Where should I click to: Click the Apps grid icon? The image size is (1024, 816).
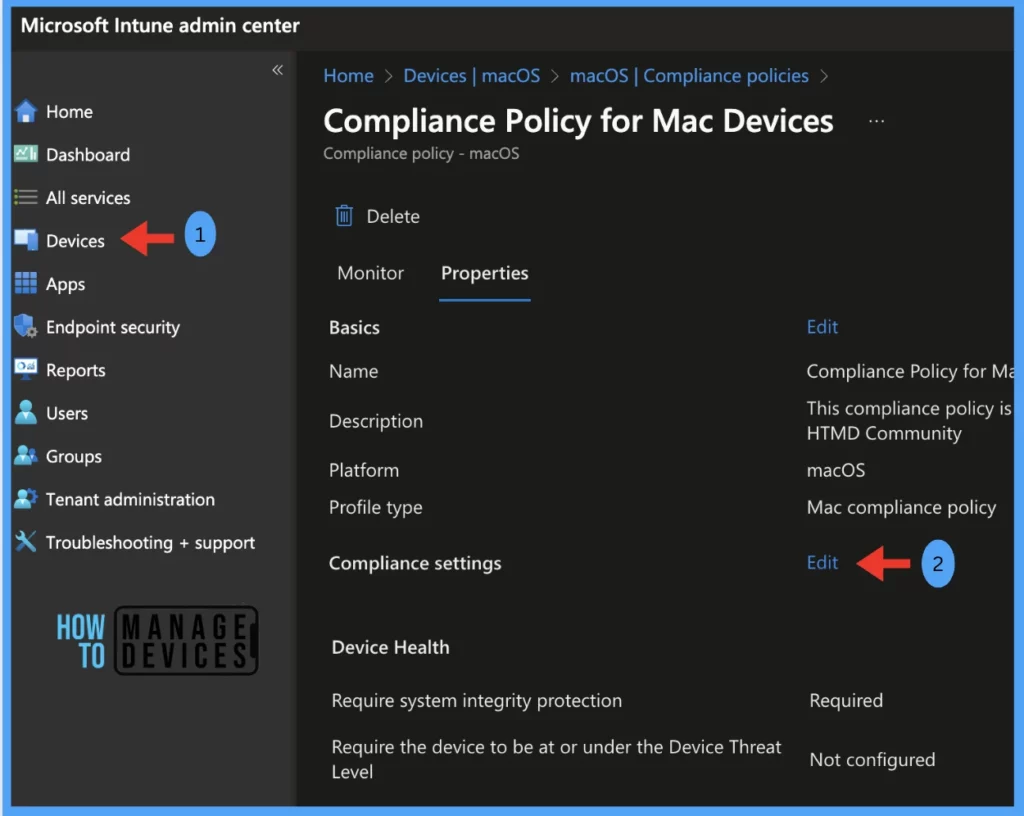point(25,283)
